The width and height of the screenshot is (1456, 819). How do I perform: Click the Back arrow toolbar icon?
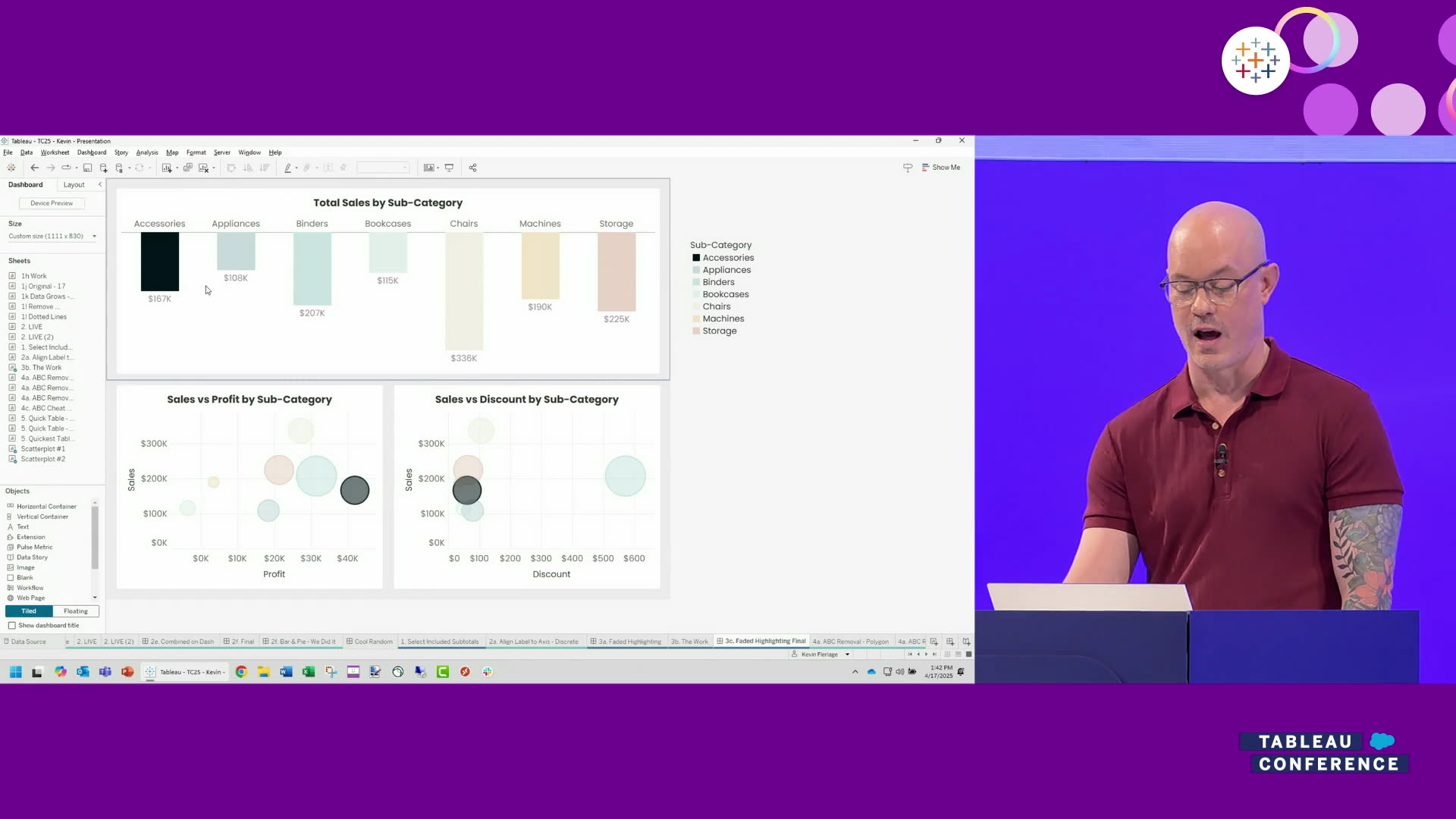point(35,168)
